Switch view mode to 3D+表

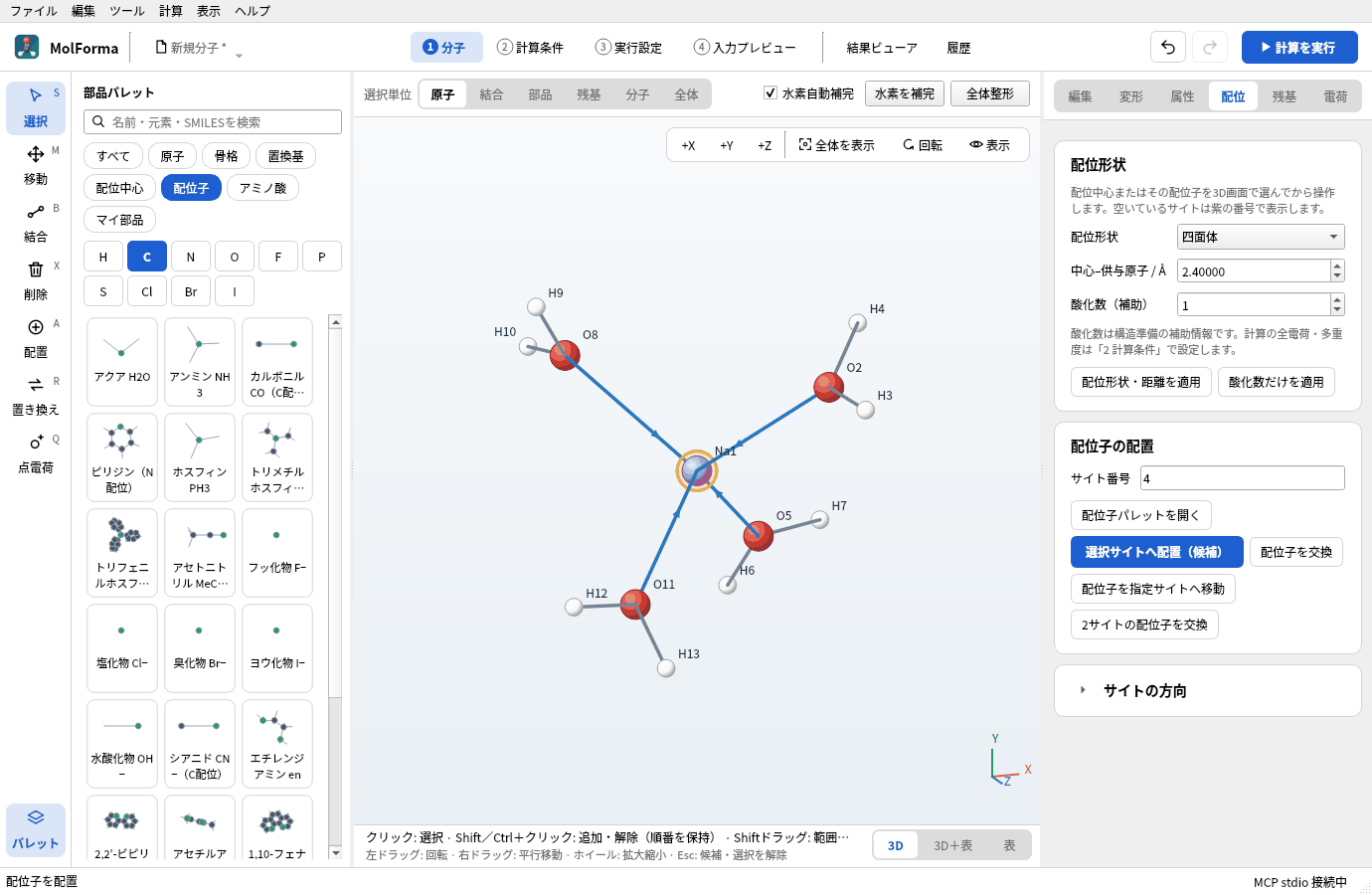click(x=952, y=845)
